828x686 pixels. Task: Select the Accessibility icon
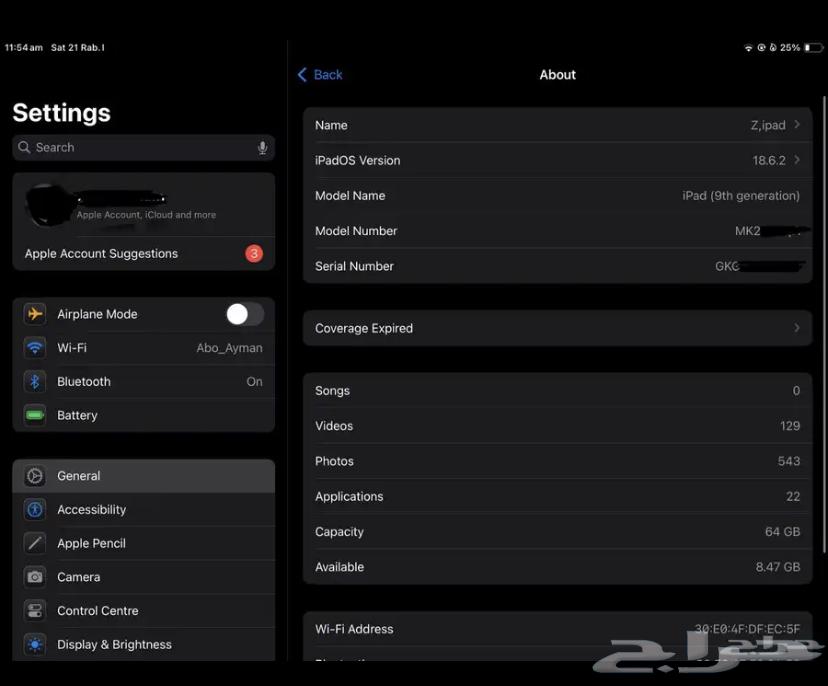click(35, 510)
